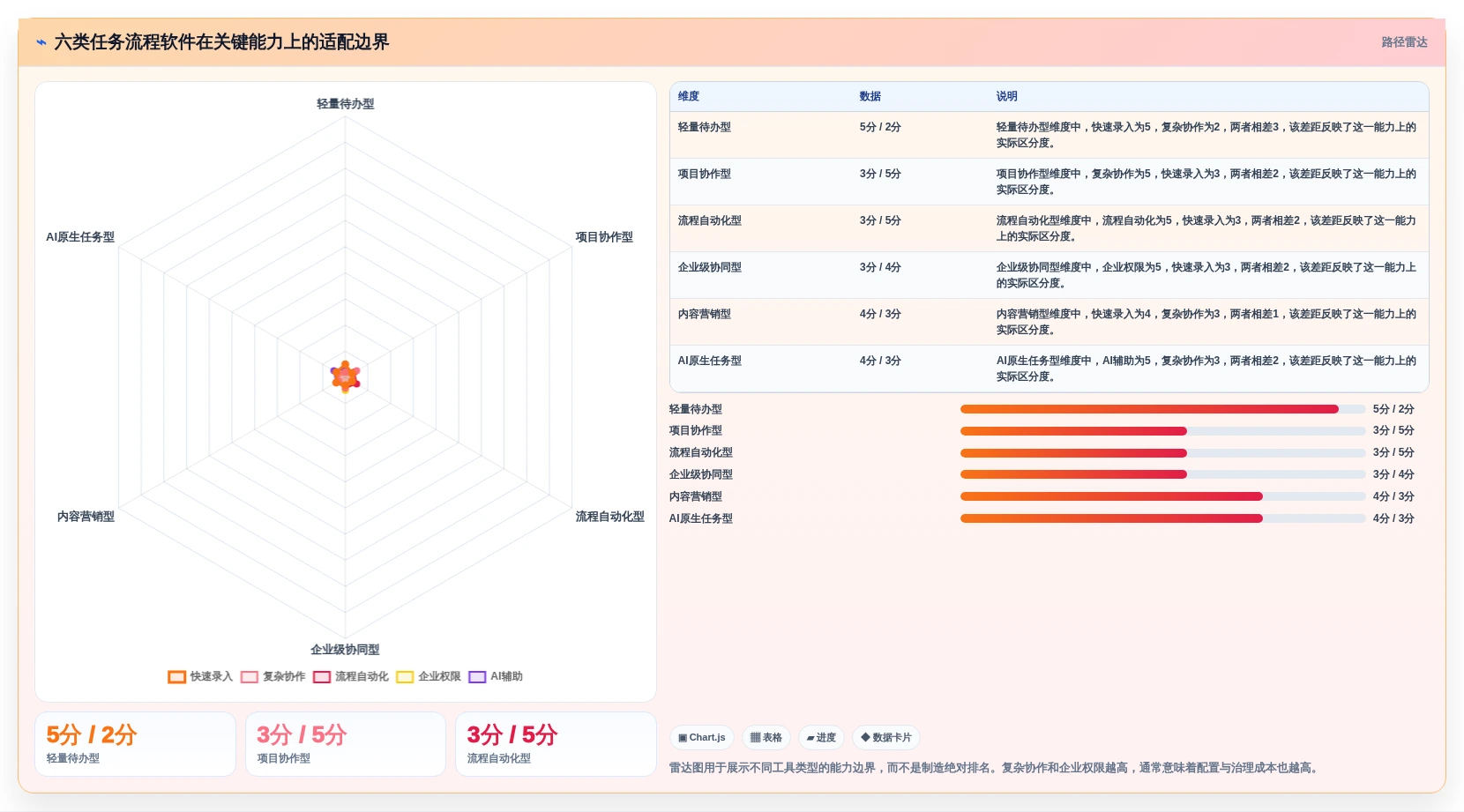Click the 项目协作型 progress bar
The height and width of the screenshot is (812, 1464).
1162,431
